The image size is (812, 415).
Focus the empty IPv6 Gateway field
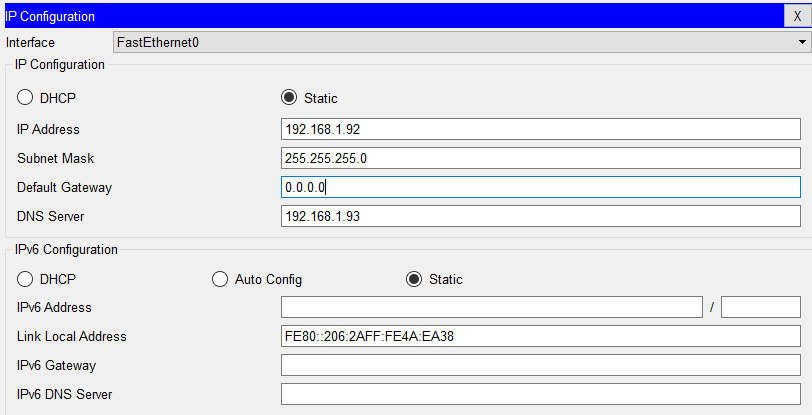coord(541,365)
